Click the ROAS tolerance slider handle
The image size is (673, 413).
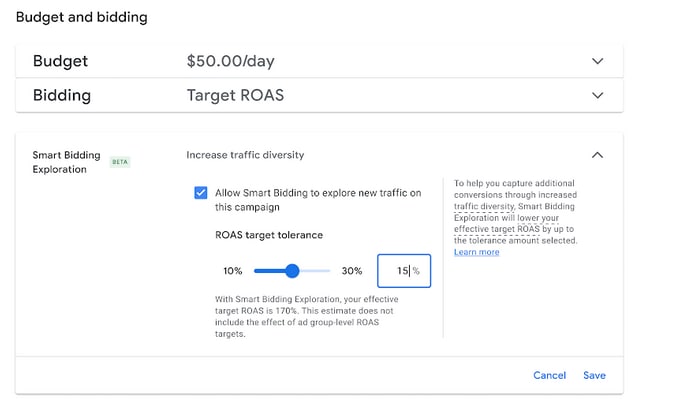click(292, 271)
